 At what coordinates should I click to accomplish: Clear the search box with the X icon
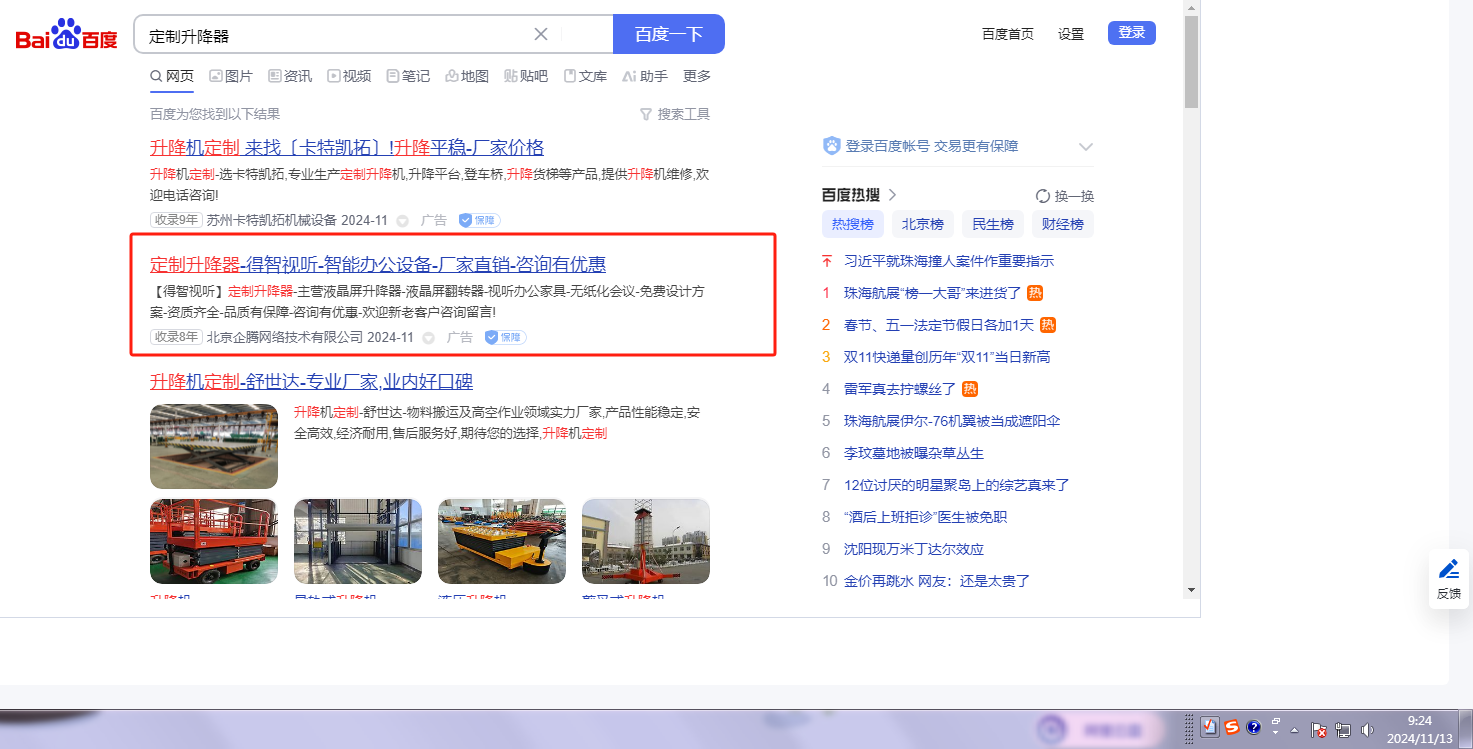[x=541, y=34]
